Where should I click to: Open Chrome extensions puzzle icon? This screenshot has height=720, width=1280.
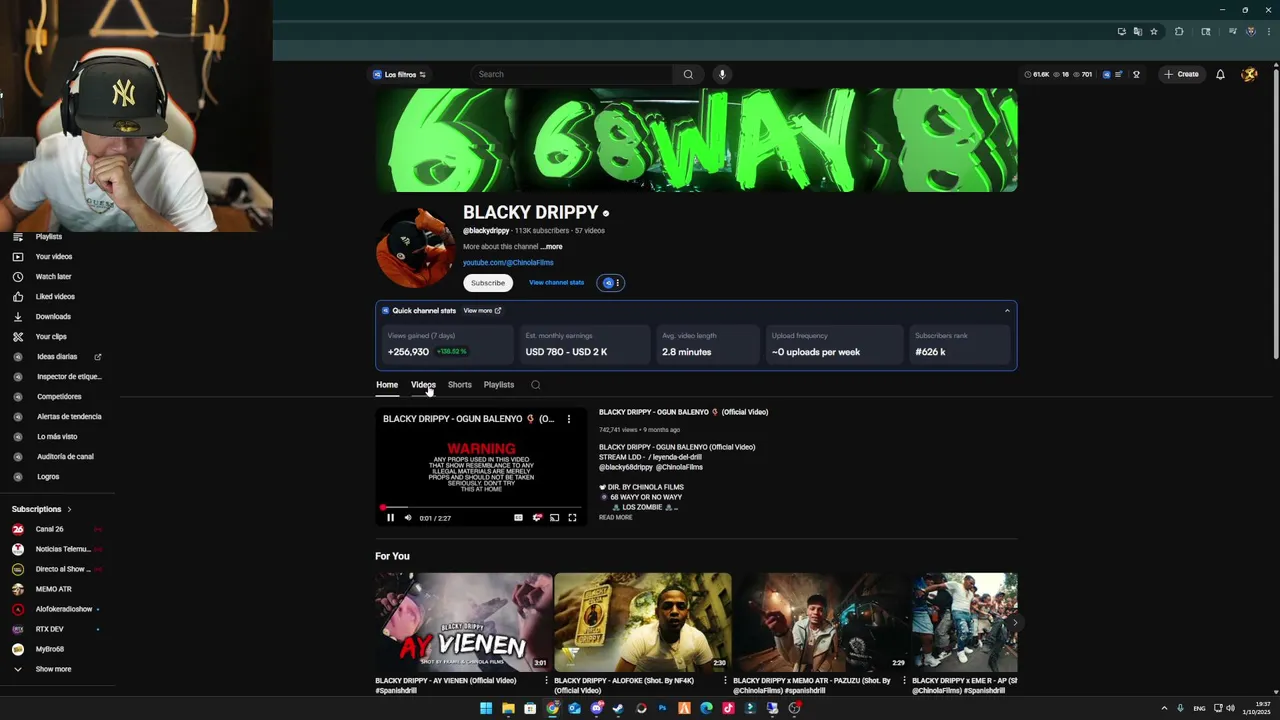point(1179,31)
